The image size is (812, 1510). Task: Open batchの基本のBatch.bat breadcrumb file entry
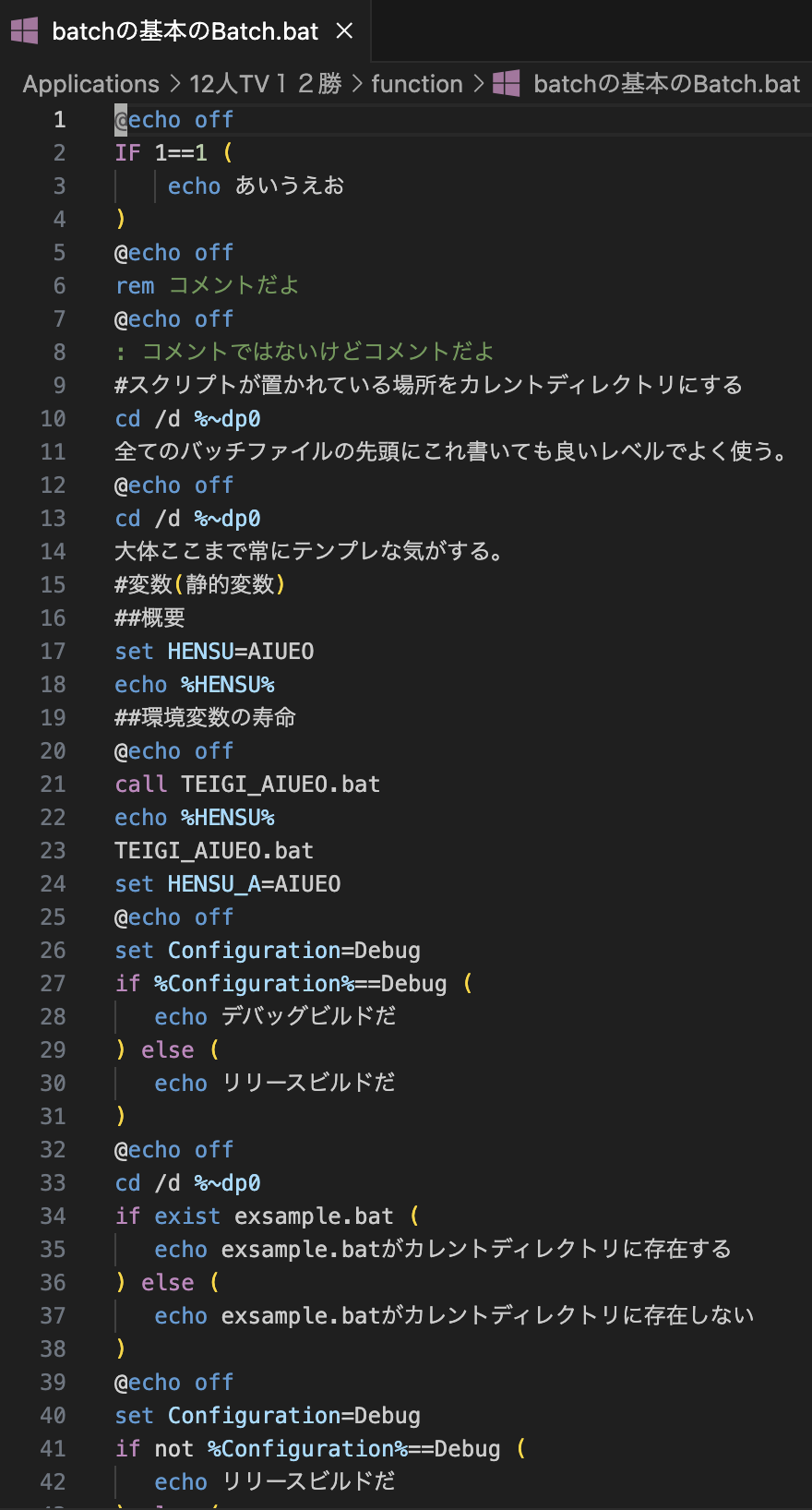click(666, 84)
